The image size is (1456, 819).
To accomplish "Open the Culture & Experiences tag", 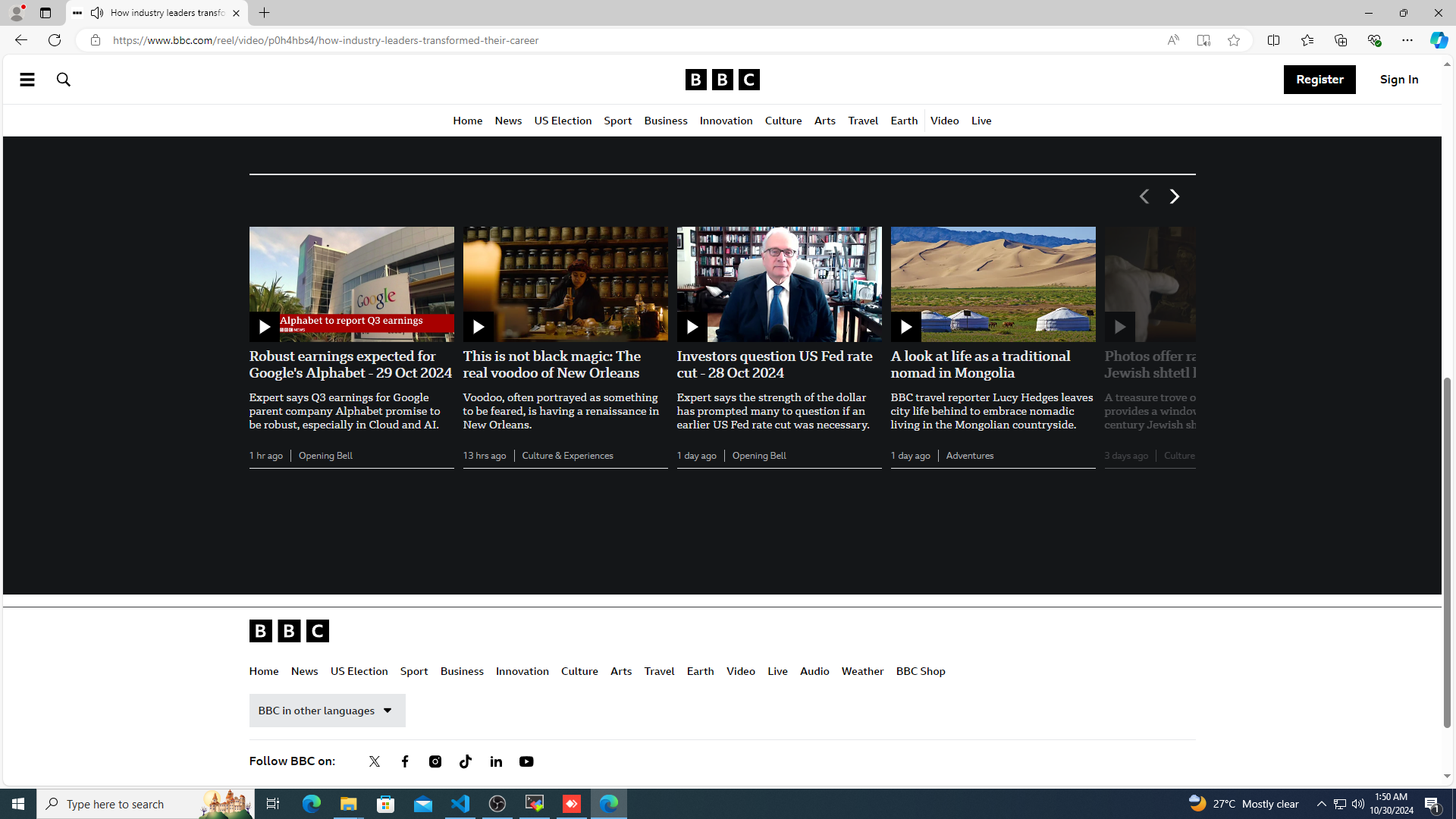I will tap(567, 456).
